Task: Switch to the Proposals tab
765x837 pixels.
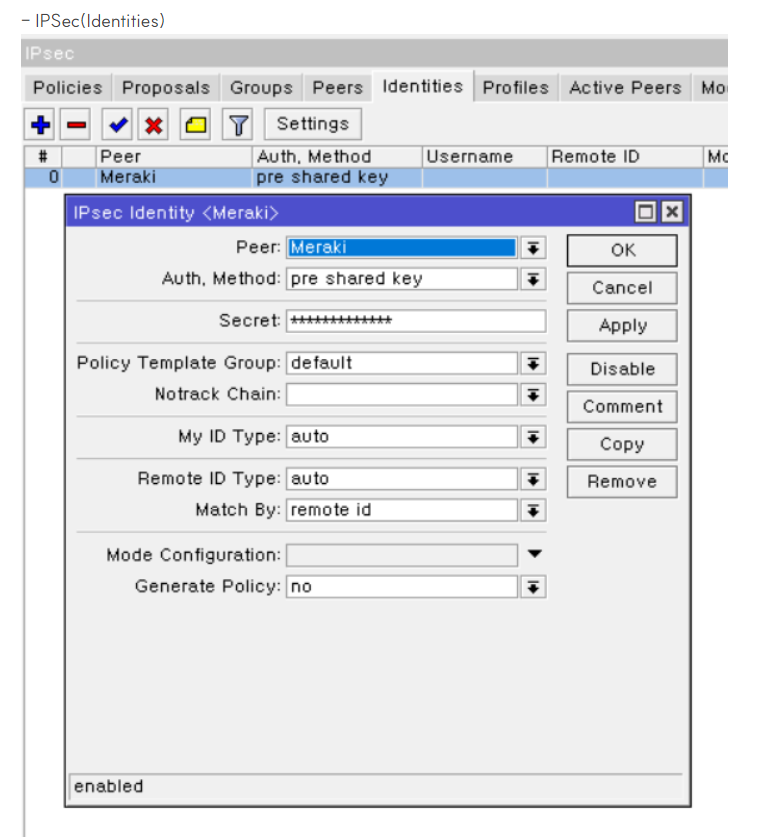Action: coord(166,88)
